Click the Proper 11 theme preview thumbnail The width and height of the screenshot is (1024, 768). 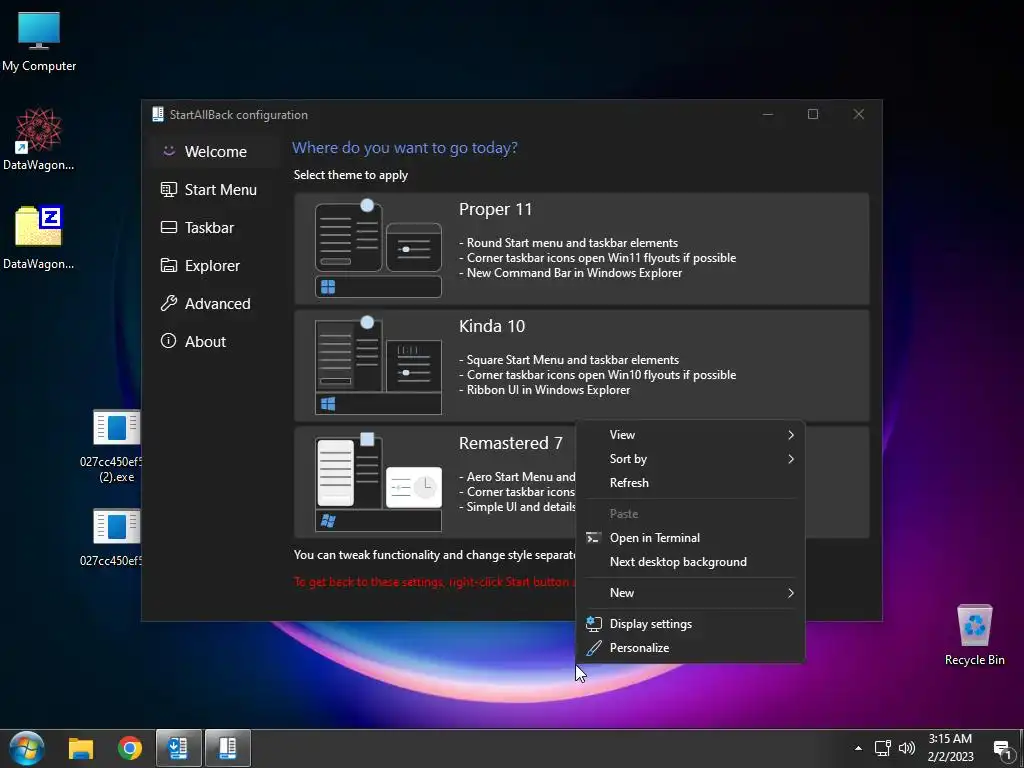(x=378, y=249)
